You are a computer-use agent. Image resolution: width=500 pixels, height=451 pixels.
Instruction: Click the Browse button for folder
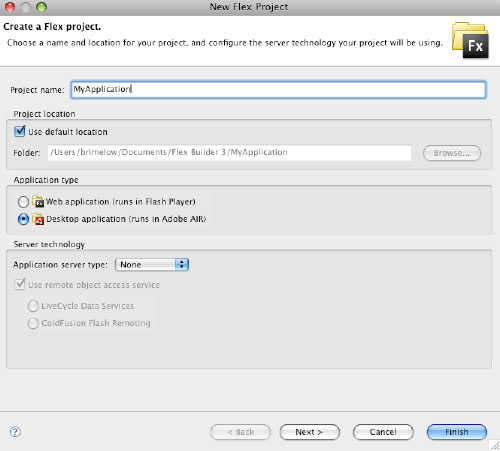point(452,153)
